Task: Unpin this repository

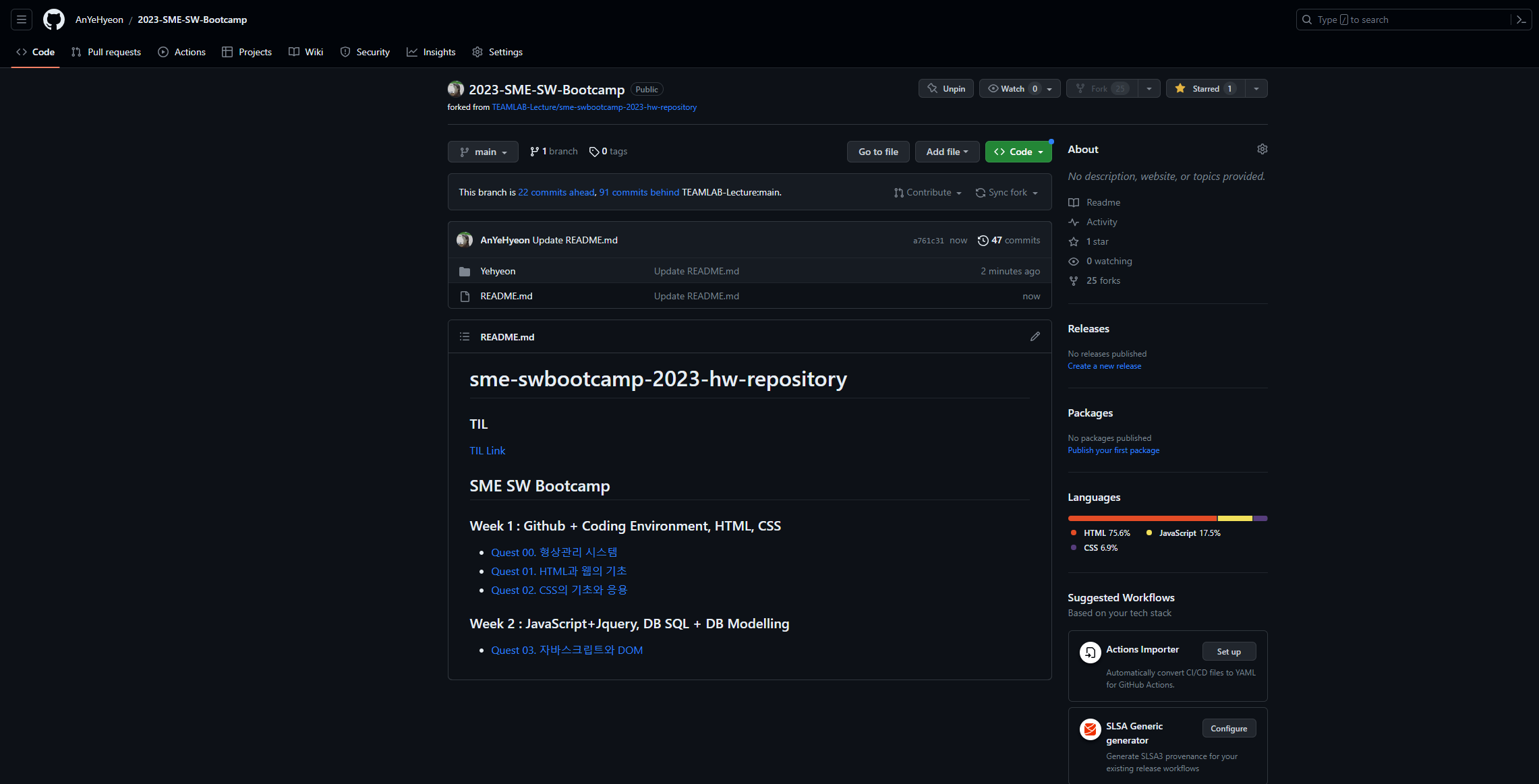Action: 946,88
